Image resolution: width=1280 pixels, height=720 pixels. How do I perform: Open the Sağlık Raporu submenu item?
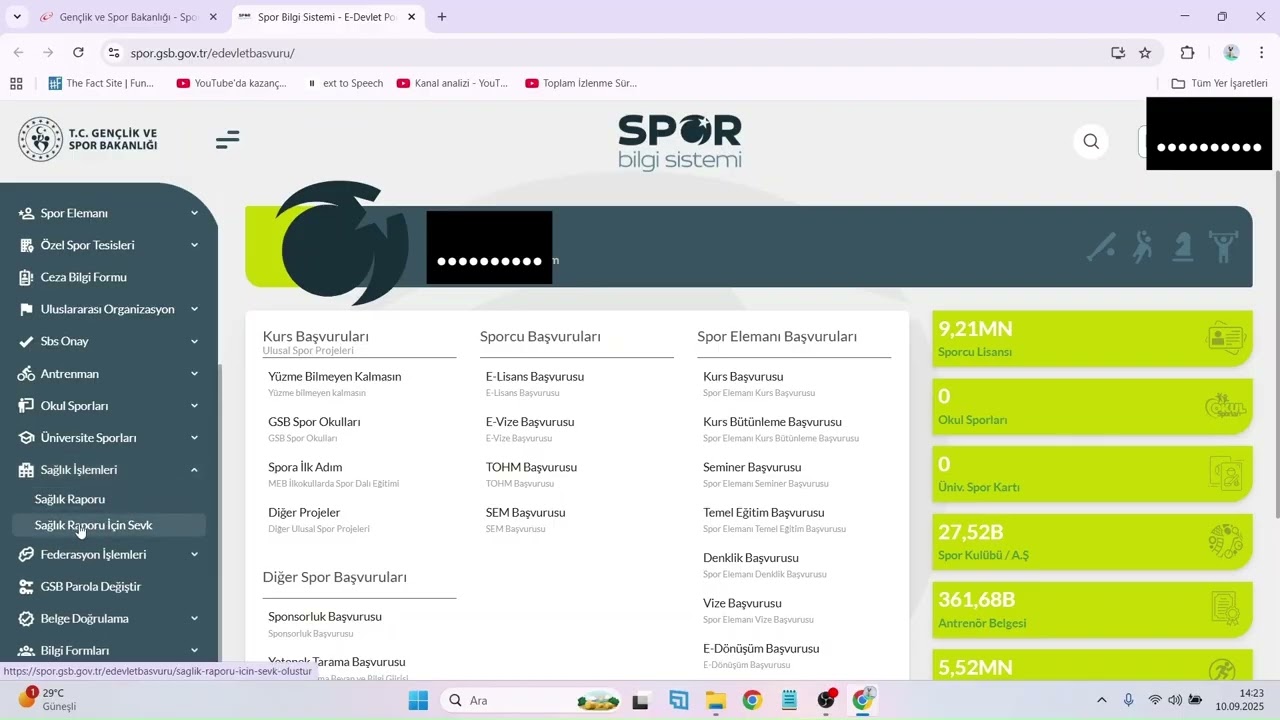(70, 499)
